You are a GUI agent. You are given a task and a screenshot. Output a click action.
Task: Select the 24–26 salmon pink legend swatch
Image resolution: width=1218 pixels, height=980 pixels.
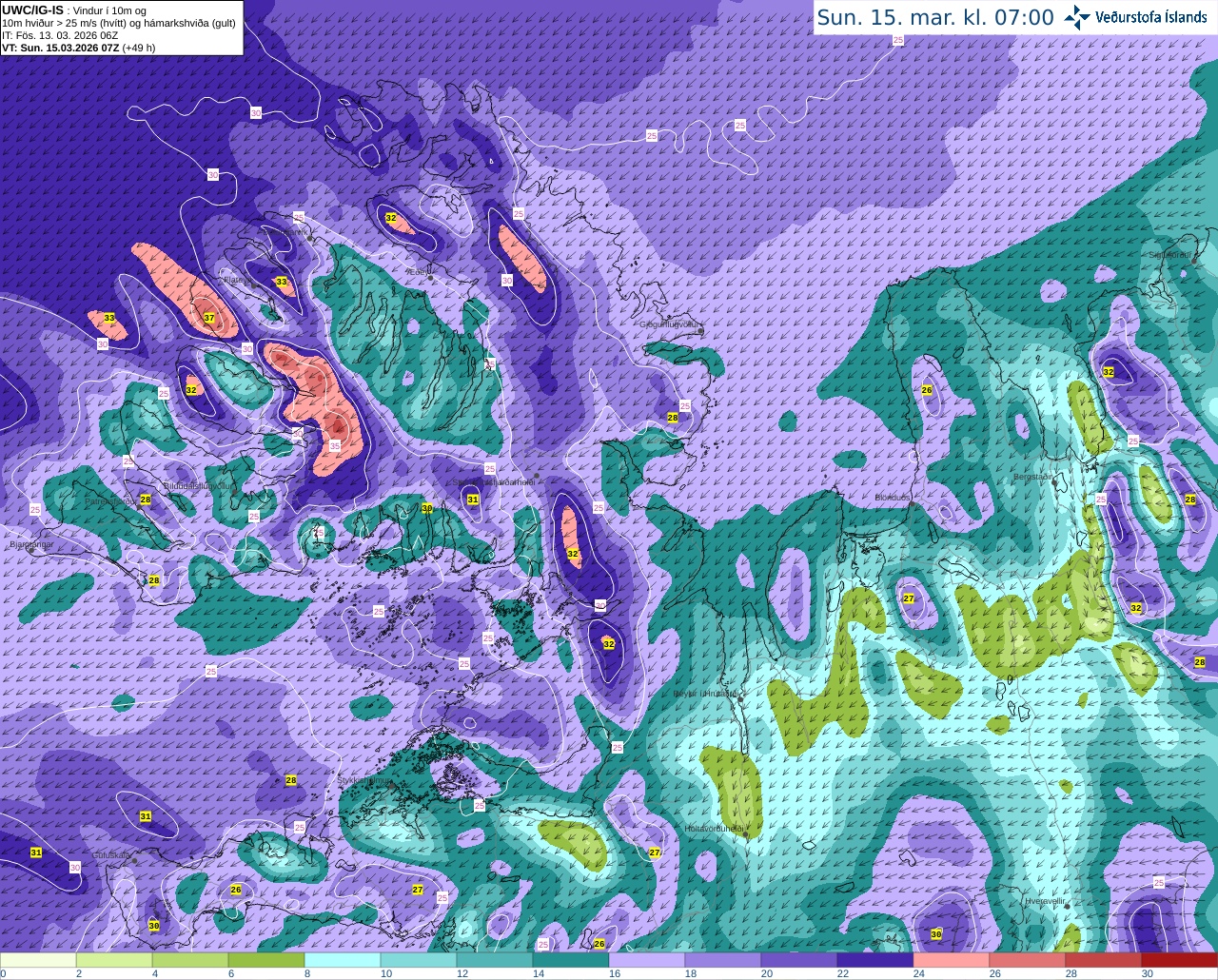click(952, 960)
